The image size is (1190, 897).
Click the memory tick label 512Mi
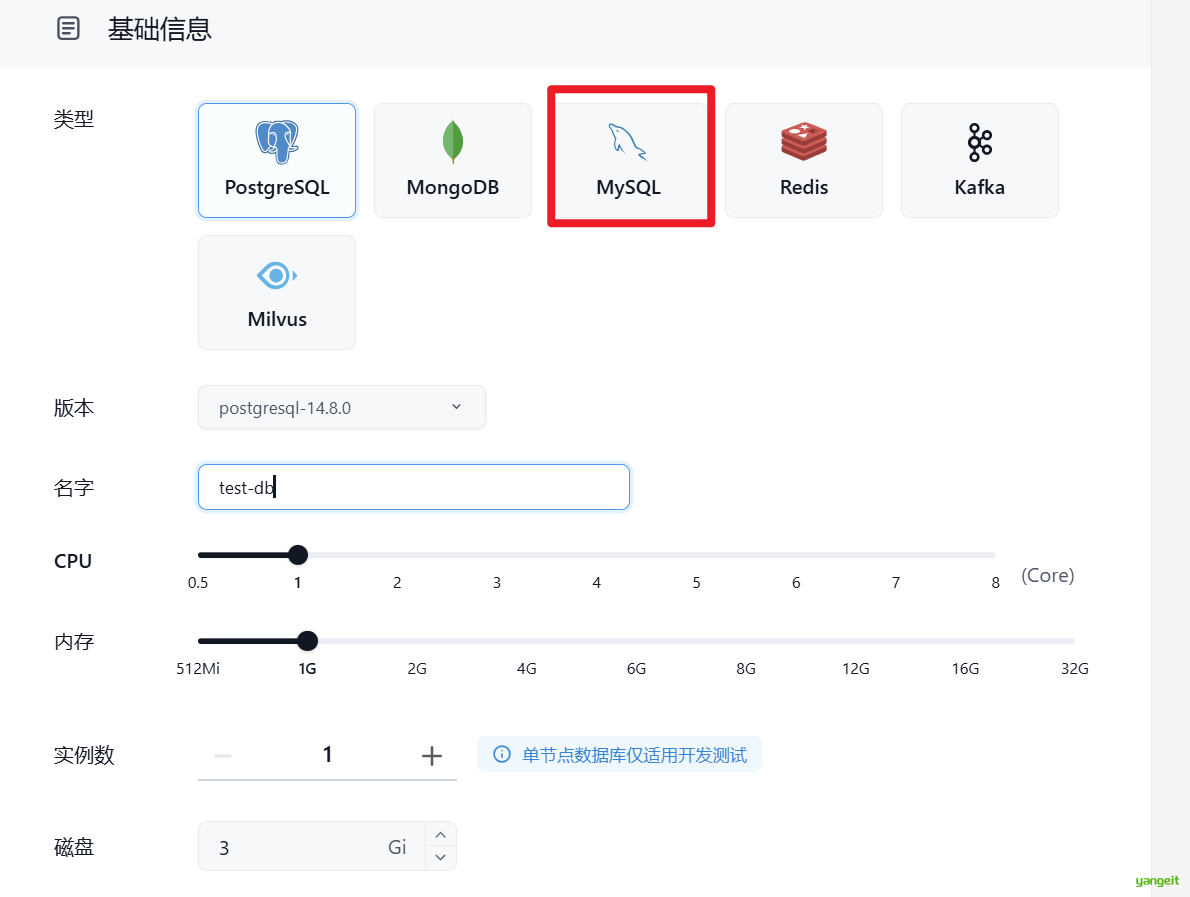click(198, 669)
